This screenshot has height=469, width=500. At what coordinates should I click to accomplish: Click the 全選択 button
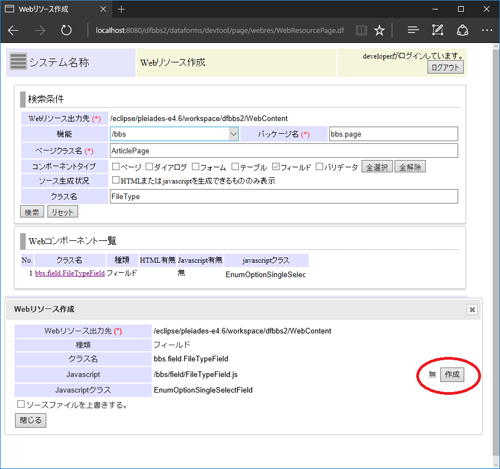(x=377, y=167)
